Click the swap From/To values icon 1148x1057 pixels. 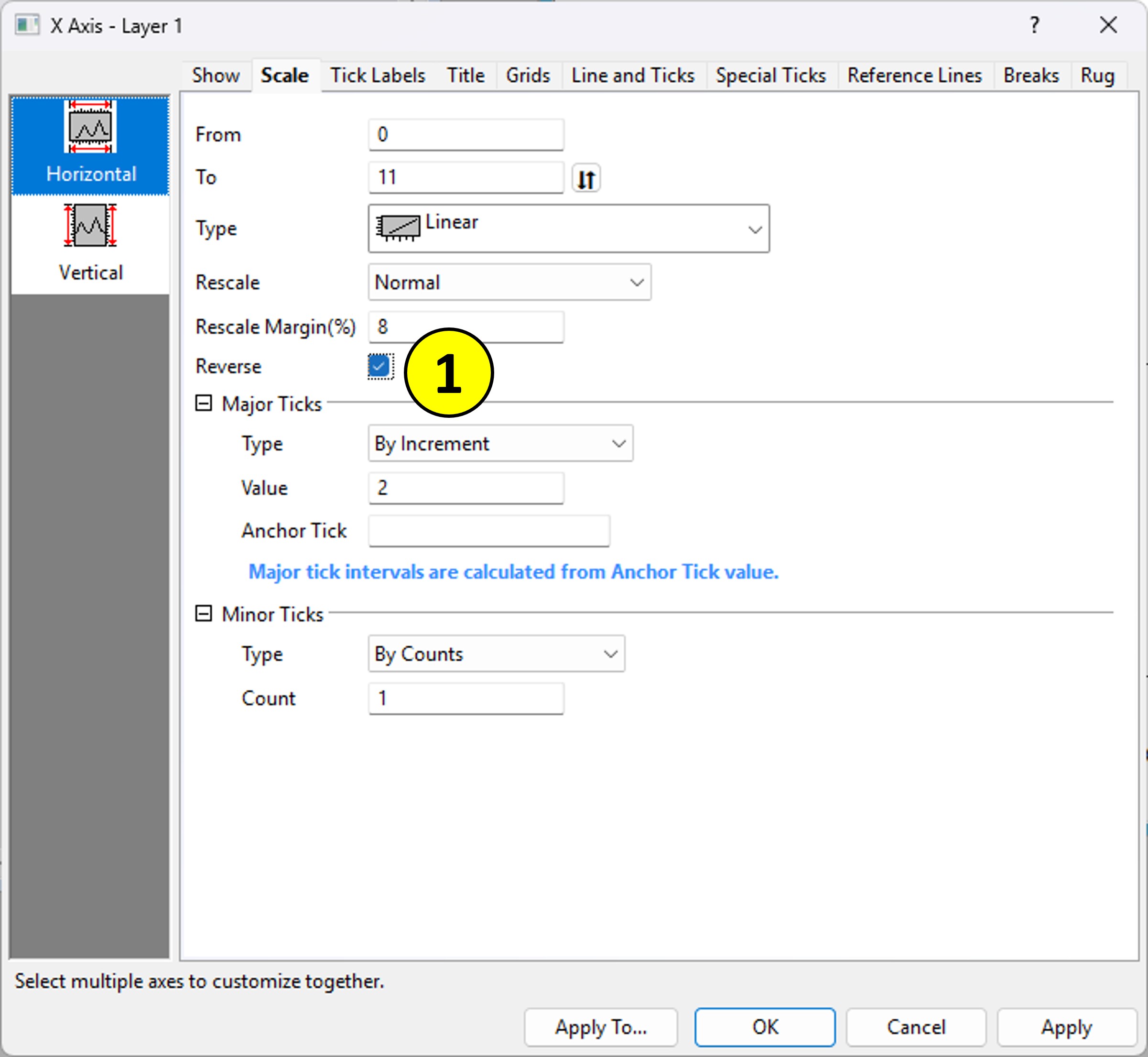tap(586, 178)
